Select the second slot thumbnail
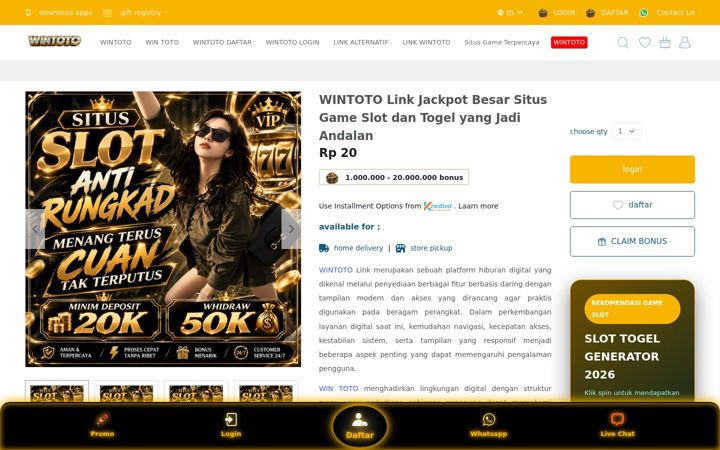720x450 pixels. pos(126,392)
